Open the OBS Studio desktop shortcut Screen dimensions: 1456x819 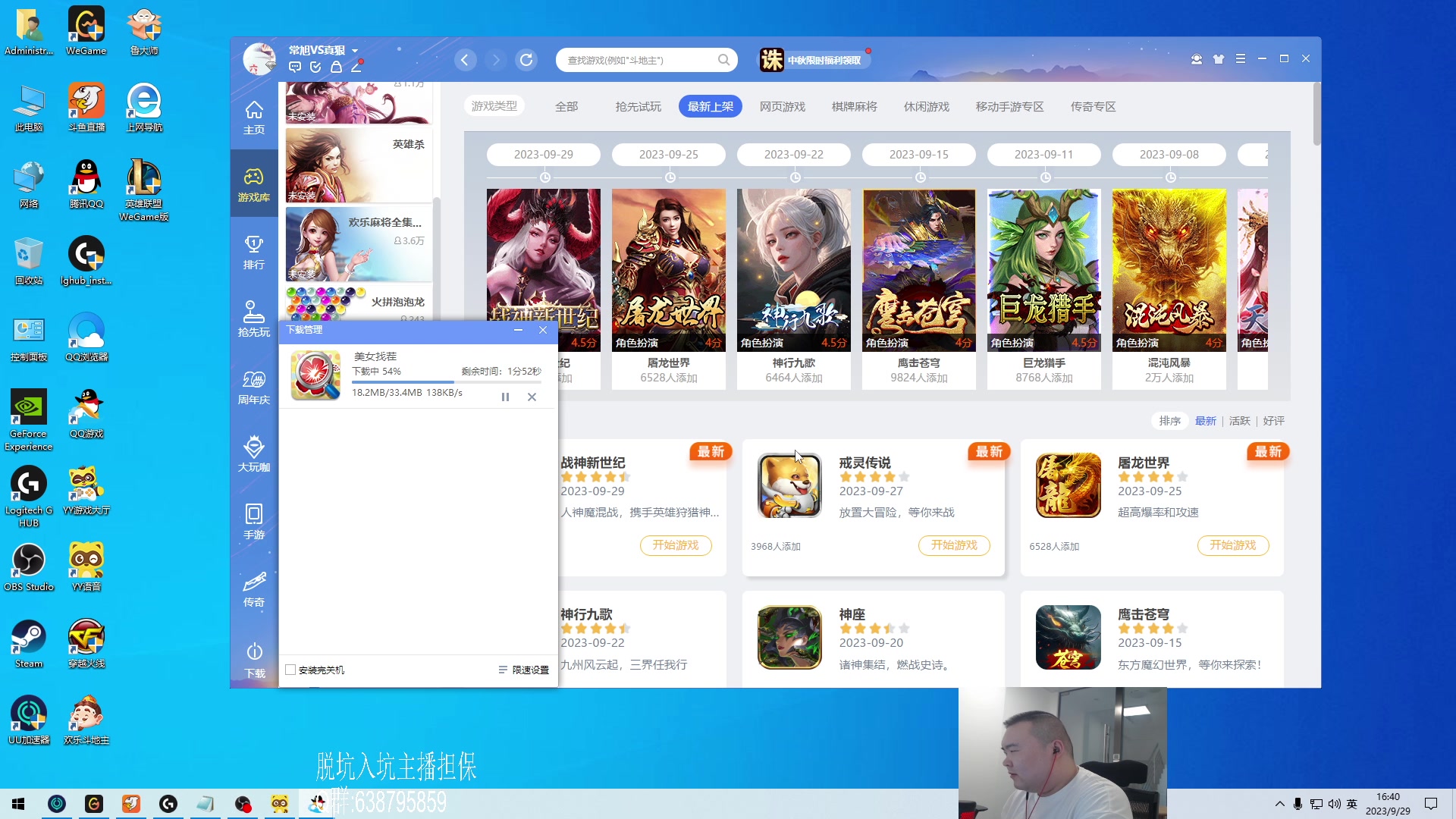pyautogui.click(x=29, y=567)
